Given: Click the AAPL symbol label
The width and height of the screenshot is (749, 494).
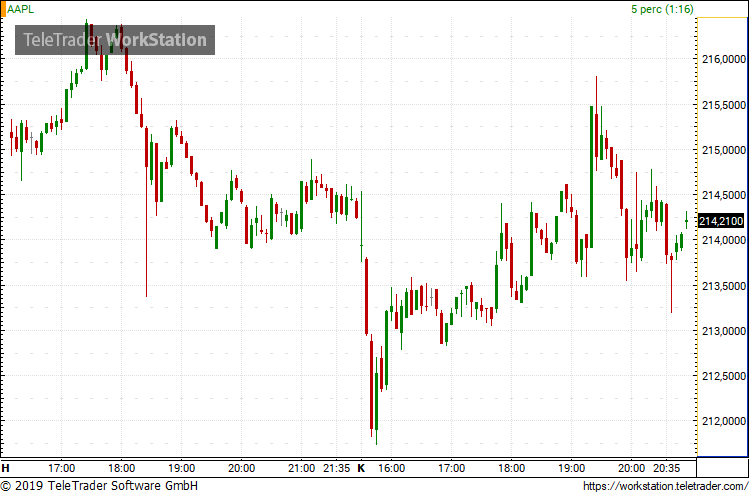Looking at the screenshot, I should tap(21, 9).
